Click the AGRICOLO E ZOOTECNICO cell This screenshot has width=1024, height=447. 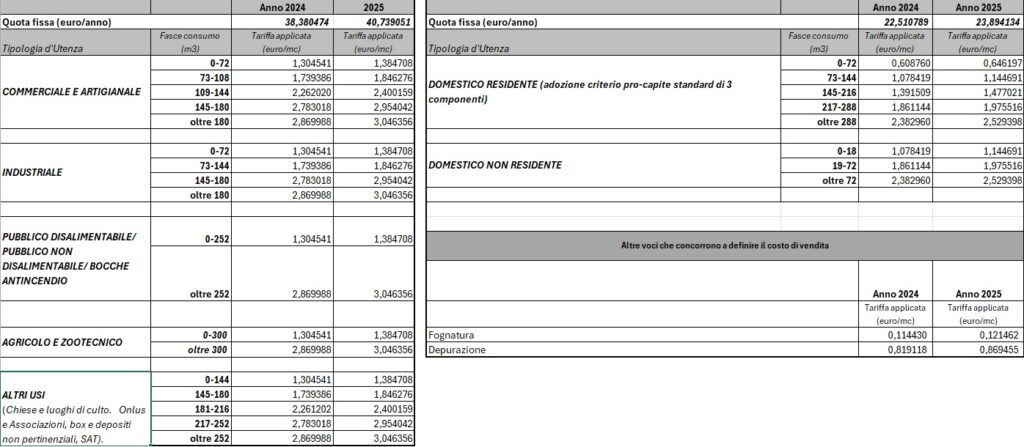pos(76,342)
